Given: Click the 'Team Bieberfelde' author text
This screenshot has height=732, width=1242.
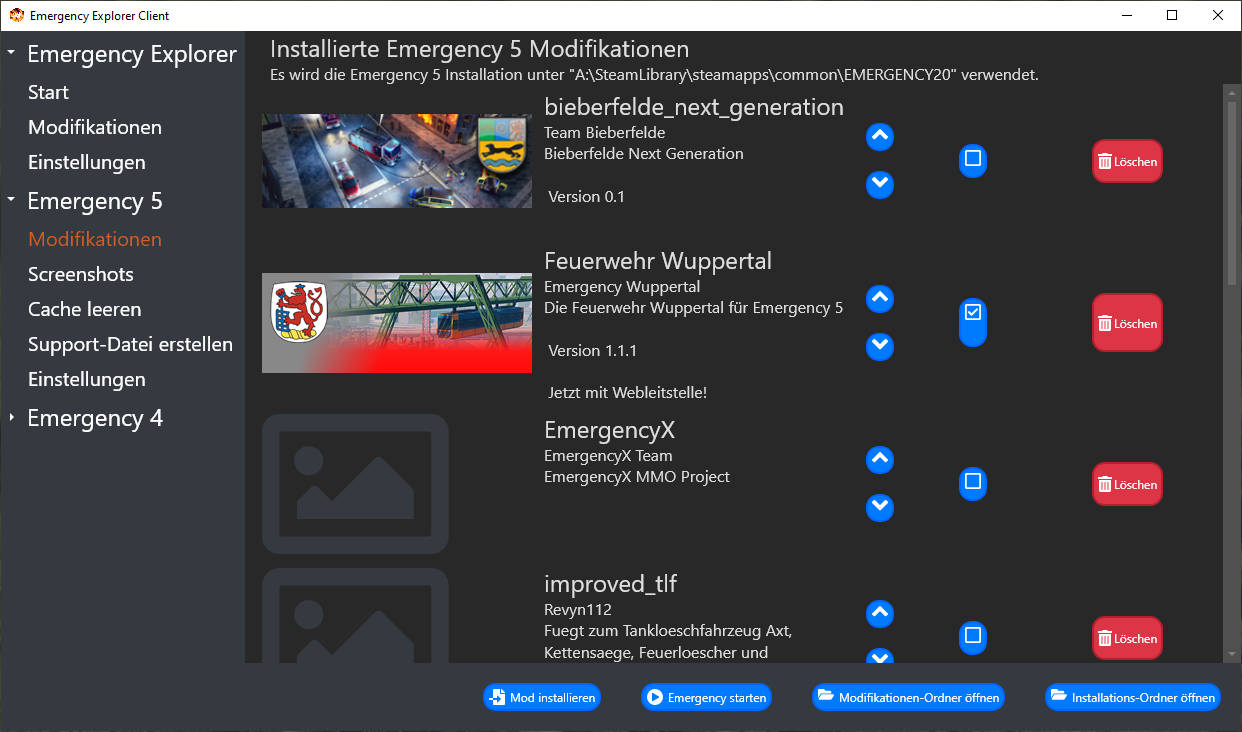Looking at the screenshot, I should pos(605,132).
